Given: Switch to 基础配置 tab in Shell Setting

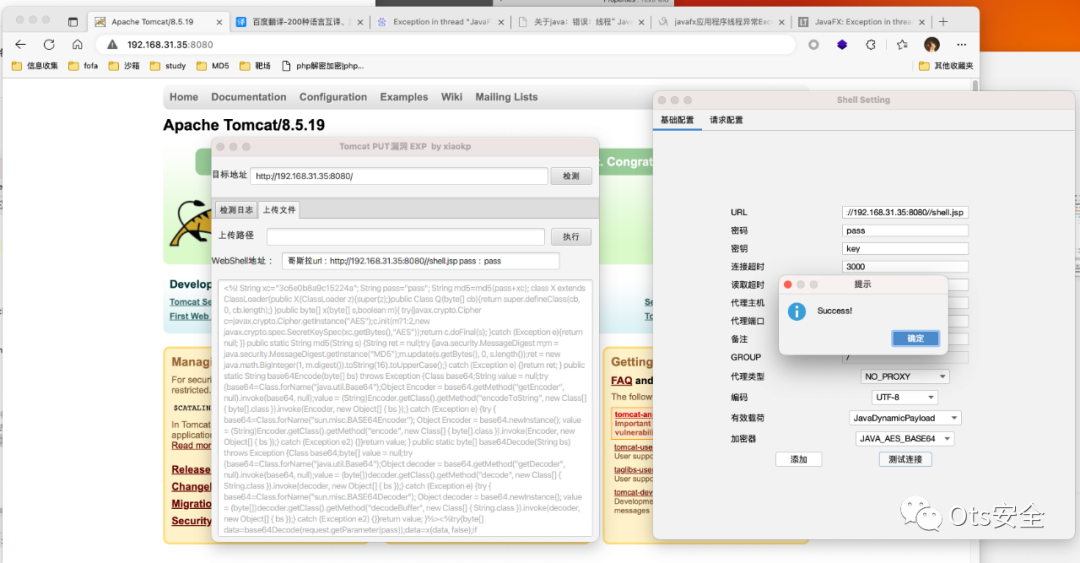Looking at the screenshot, I should tap(677, 120).
